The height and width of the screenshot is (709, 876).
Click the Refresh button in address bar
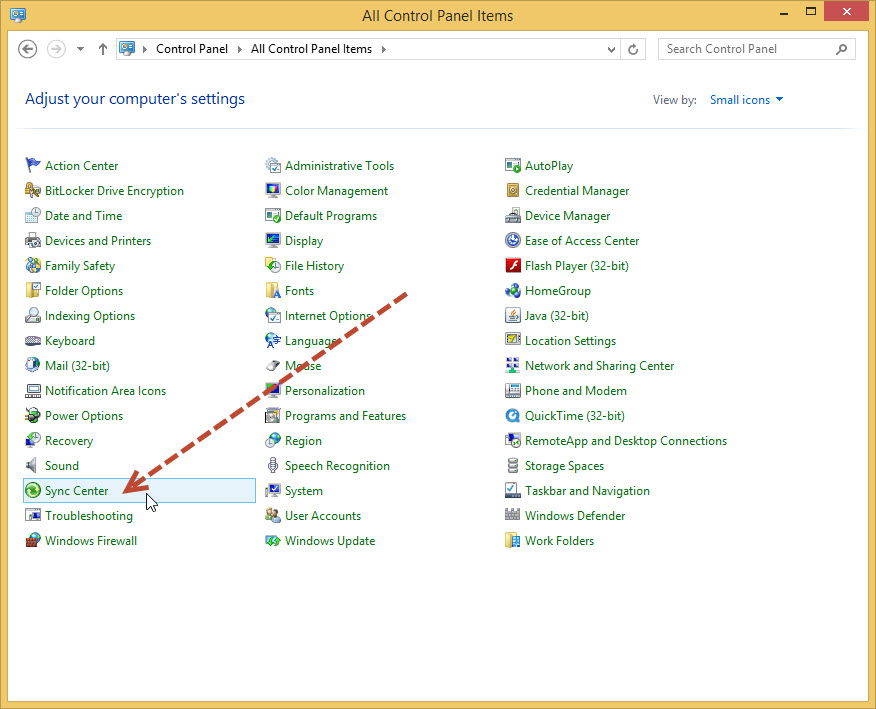(x=633, y=49)
